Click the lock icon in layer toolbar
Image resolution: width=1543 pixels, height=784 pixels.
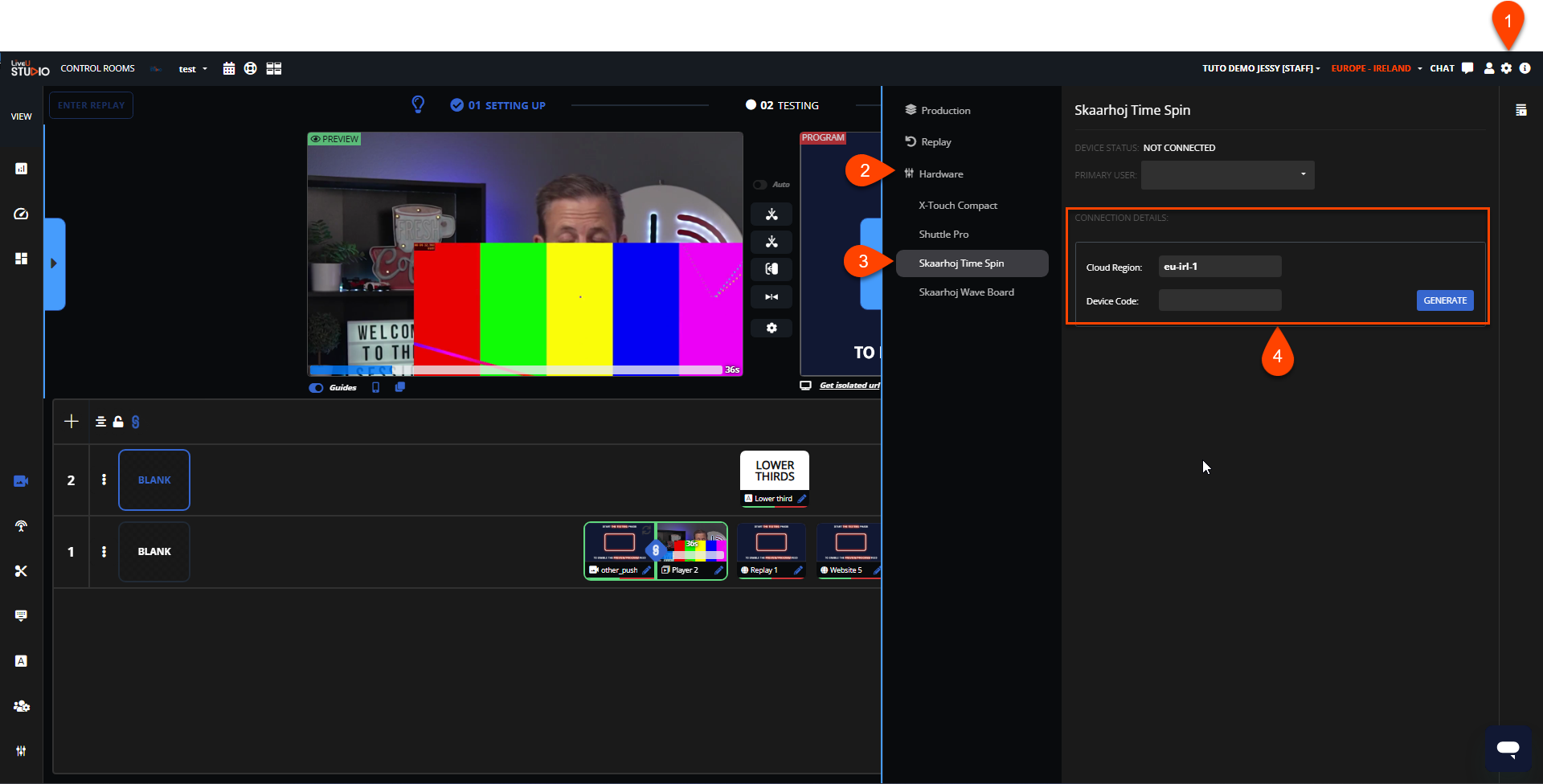point(118,422)
